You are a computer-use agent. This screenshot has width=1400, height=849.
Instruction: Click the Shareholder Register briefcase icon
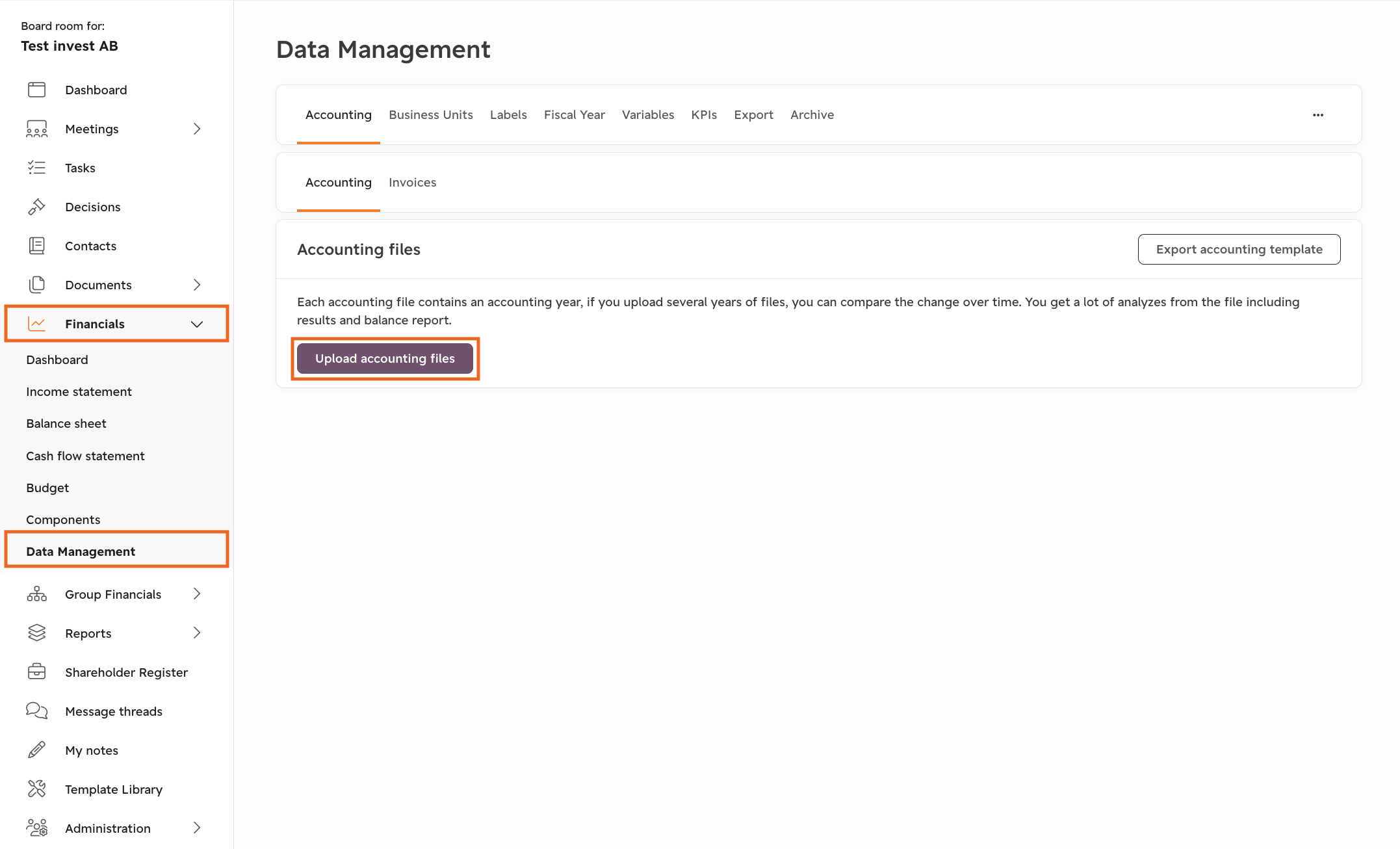point(37,672)
